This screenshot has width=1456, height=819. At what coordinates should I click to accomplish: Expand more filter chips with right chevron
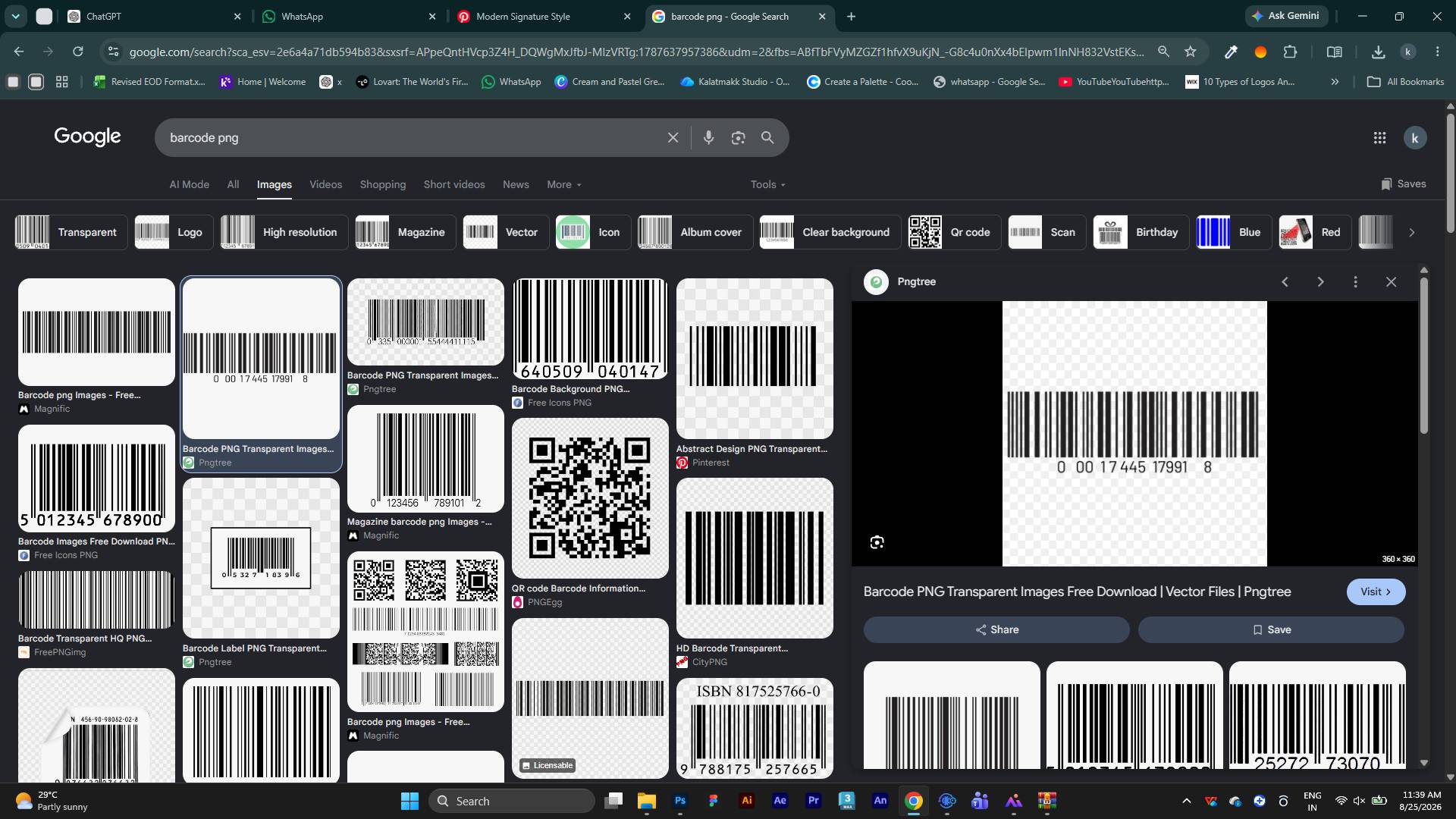(1411, 232)
